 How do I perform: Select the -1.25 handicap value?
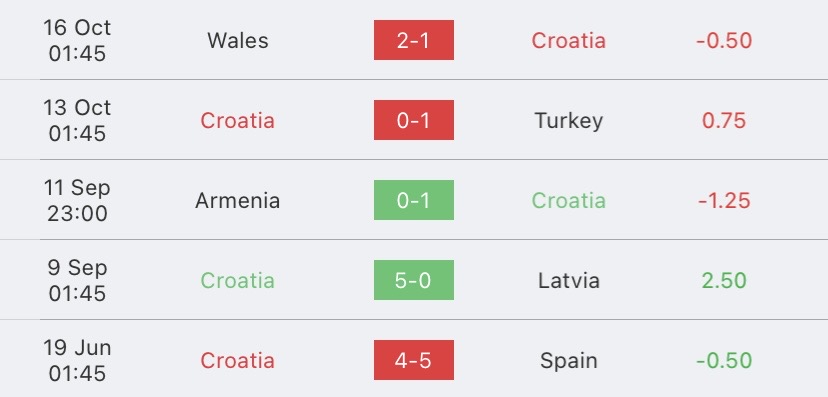click(x=724, y=201)
